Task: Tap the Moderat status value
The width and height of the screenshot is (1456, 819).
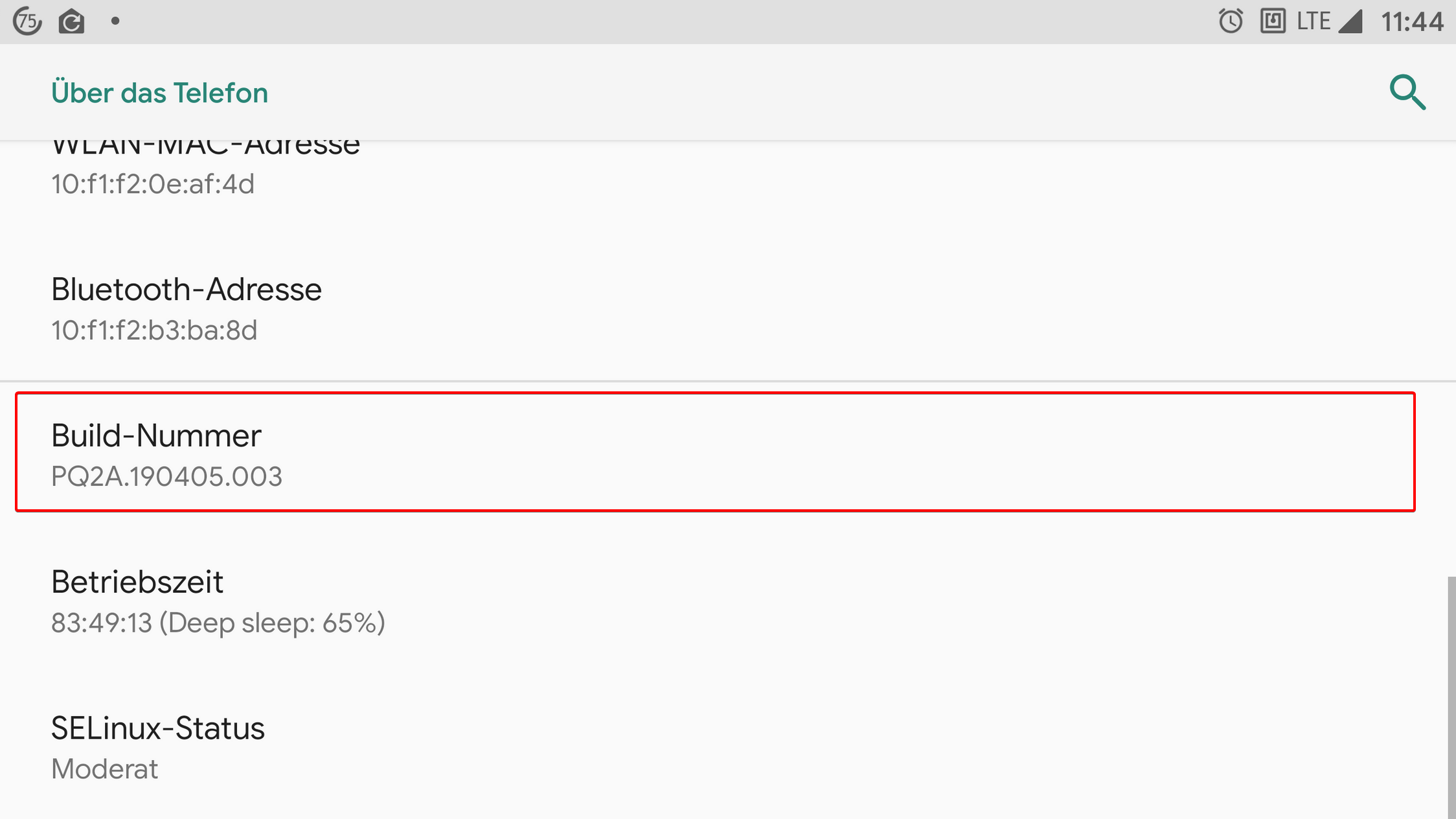Action: (x=104, y=769)
